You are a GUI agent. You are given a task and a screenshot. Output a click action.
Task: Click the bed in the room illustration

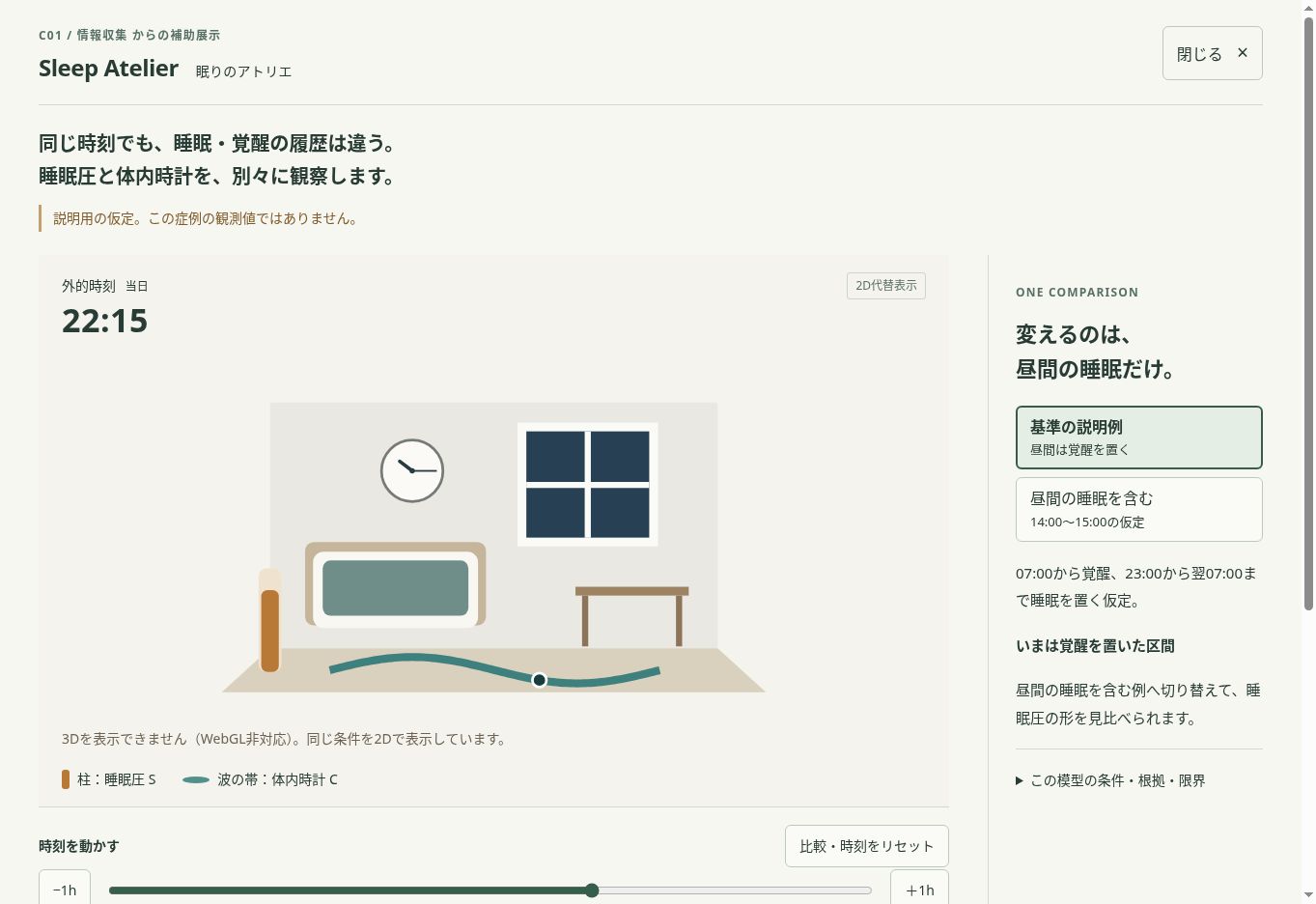click(395, 585)
